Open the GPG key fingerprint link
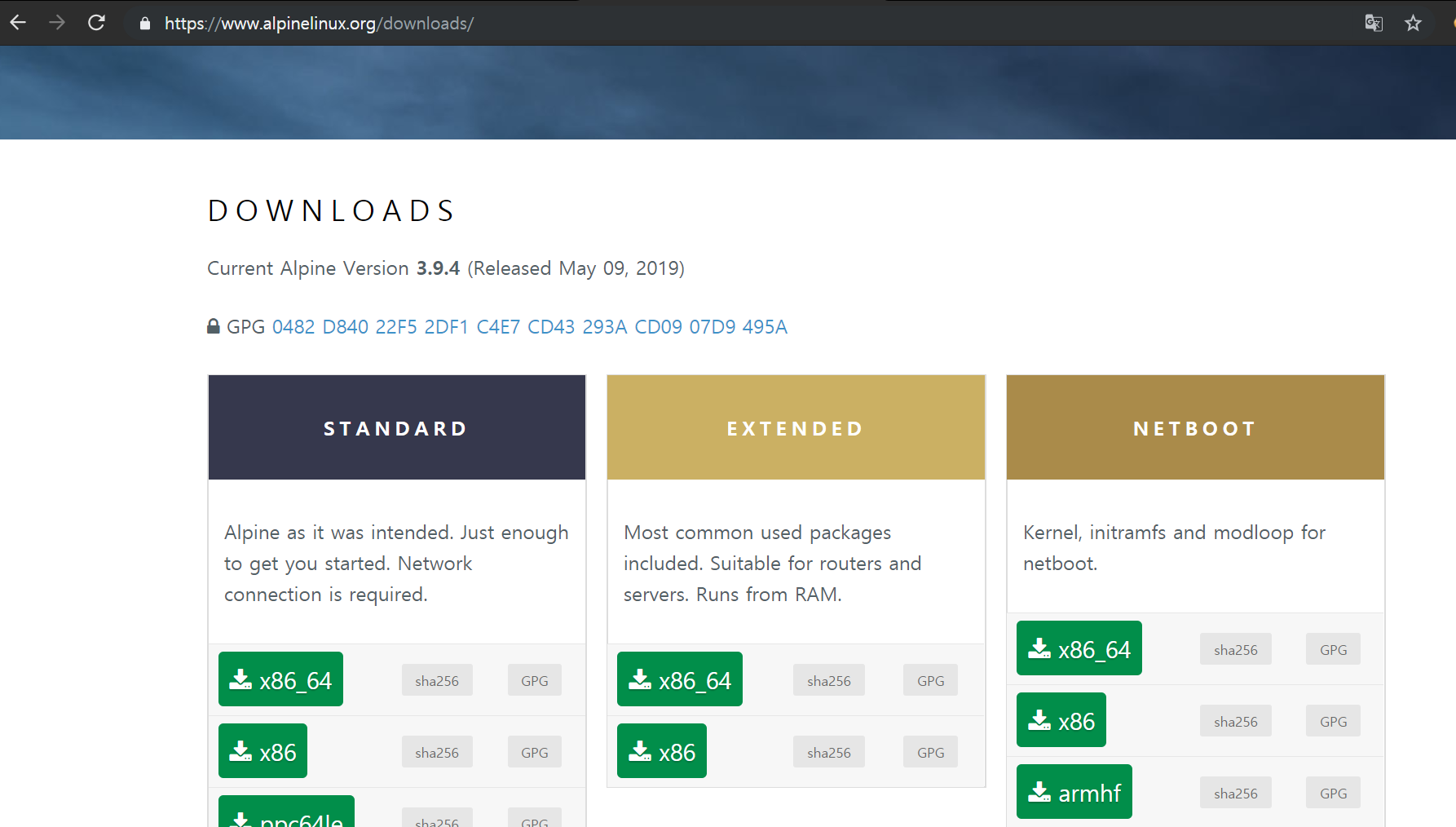This screenshot has height=827, width=1456. [x=530, y=327]
